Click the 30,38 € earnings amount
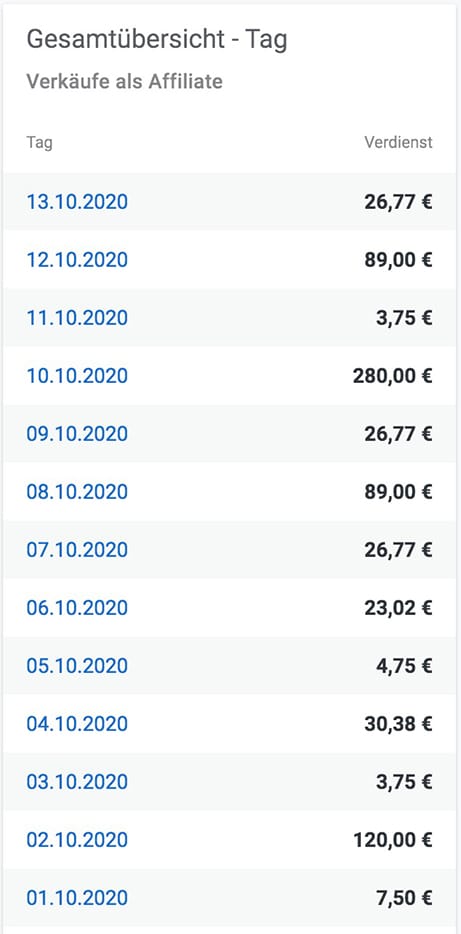This screenshot has width=461, height=934. click(x=398, y=724)
